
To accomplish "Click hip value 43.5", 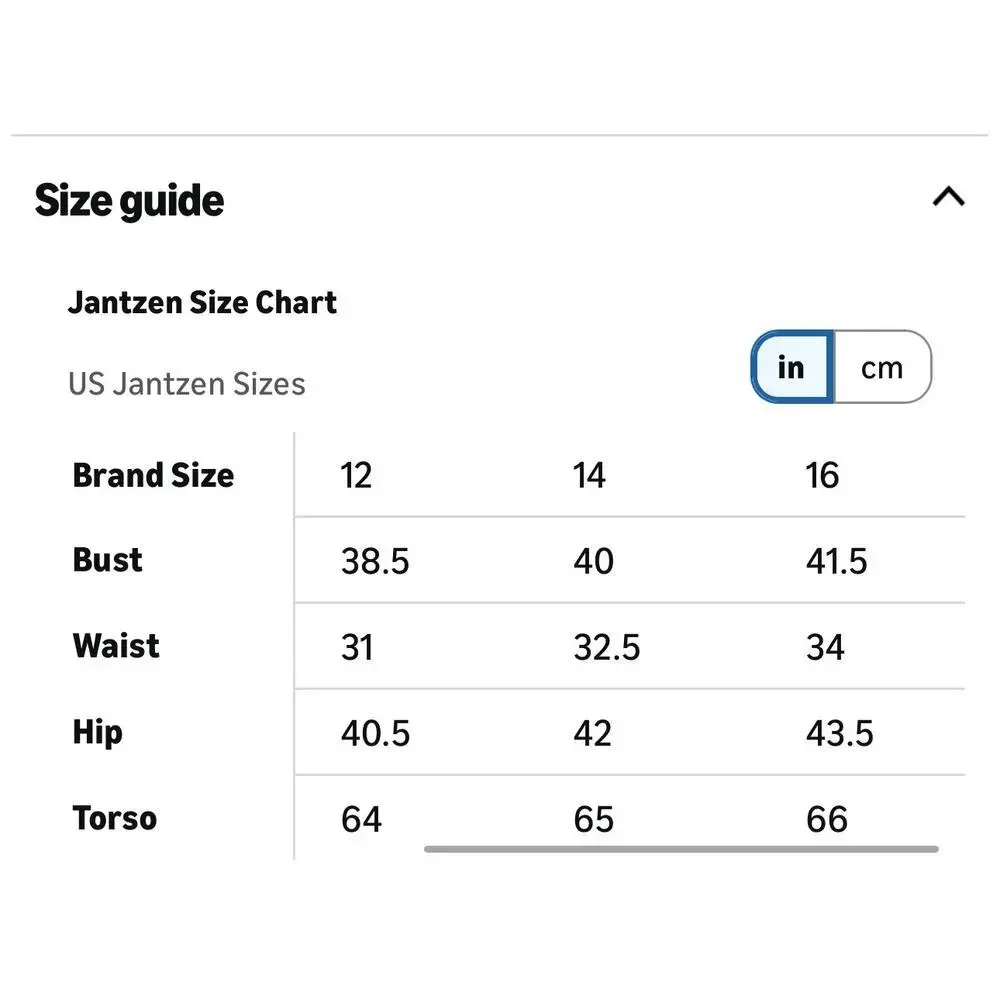I will pos(839,733).
